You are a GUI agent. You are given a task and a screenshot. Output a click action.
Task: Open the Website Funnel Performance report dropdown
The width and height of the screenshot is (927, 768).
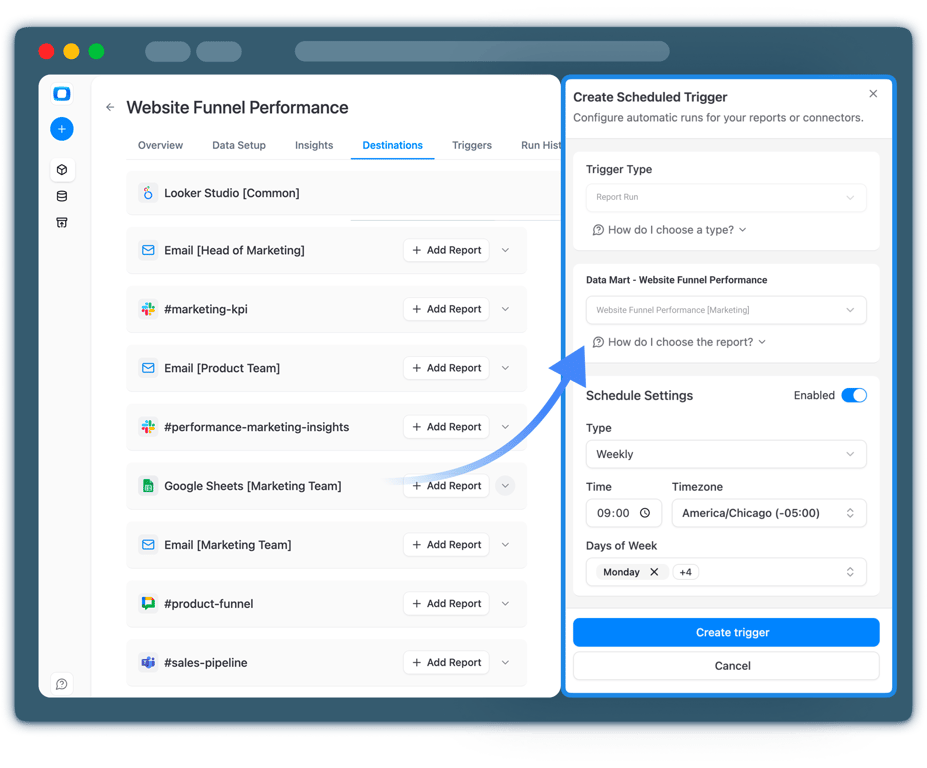[726, 310]
